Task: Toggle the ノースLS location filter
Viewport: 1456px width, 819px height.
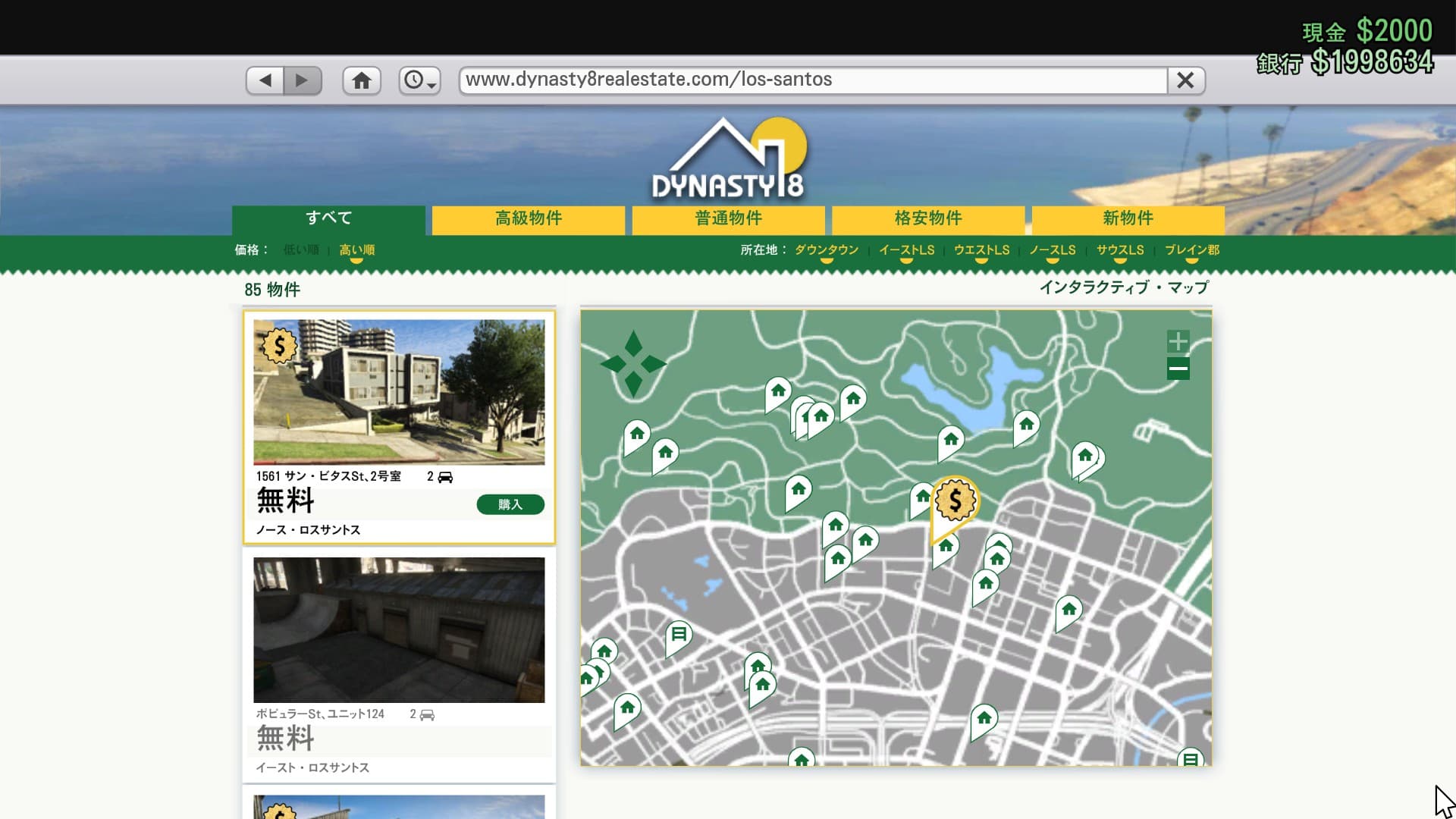Action: click(1053, 250)
